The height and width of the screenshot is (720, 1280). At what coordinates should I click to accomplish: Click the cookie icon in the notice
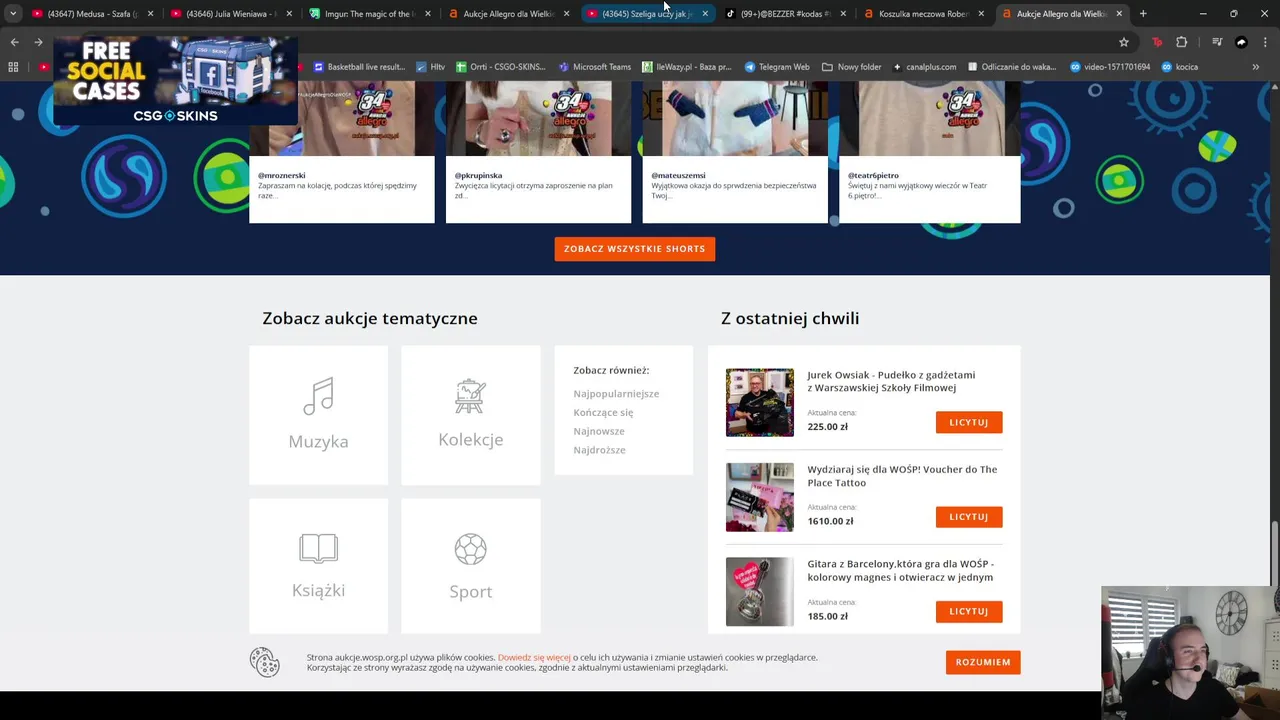[x=265, y=662]
